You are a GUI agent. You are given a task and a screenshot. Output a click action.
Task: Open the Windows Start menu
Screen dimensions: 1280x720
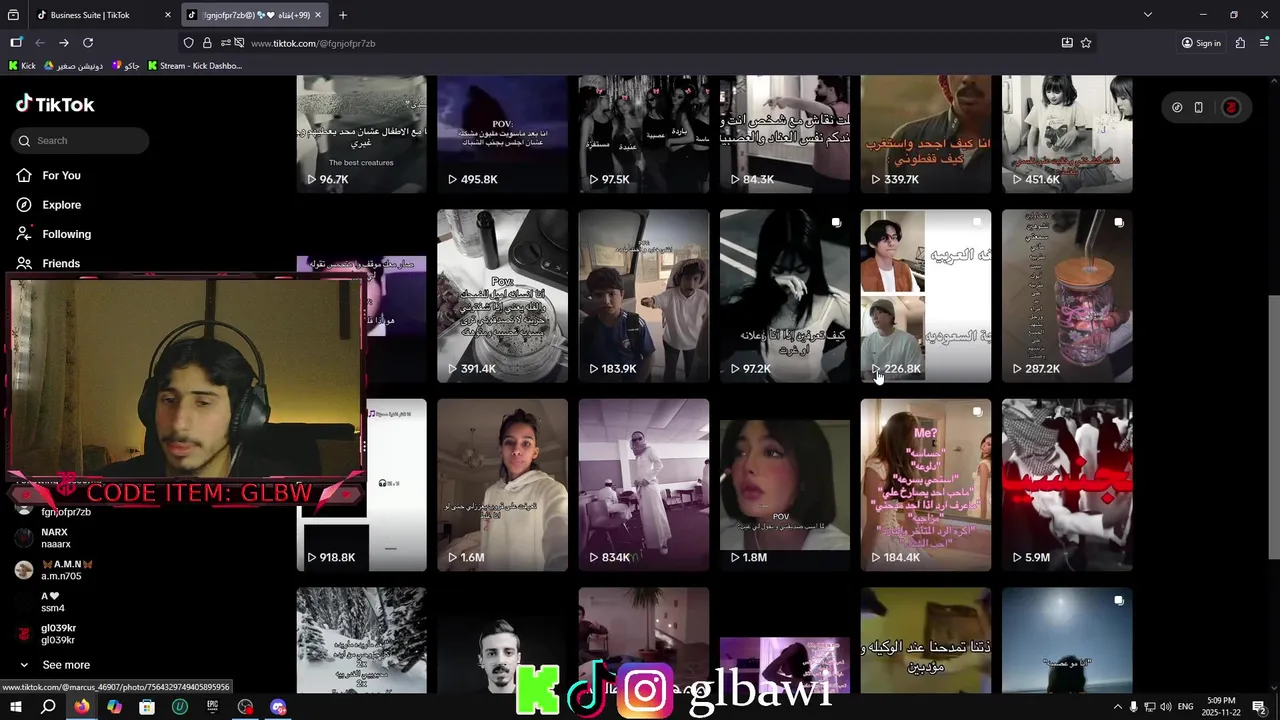coord(16,707)
